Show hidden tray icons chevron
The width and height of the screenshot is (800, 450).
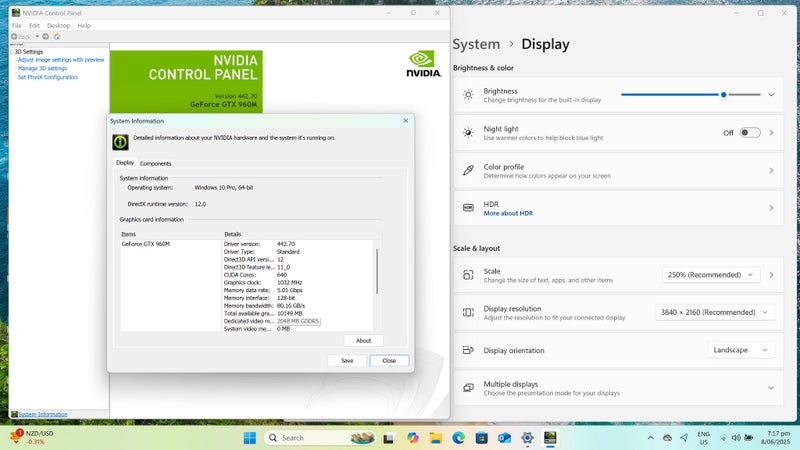(x=651, y=438)
